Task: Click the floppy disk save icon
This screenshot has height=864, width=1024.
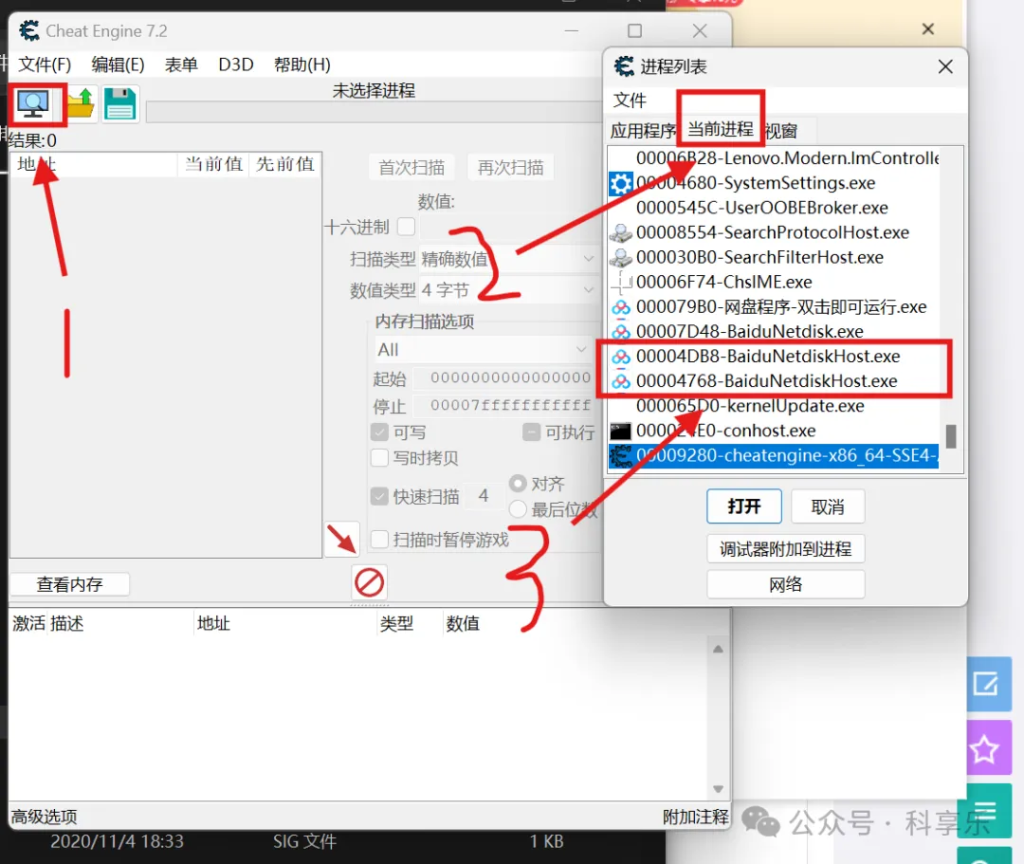Action: (x=120, y=104)
